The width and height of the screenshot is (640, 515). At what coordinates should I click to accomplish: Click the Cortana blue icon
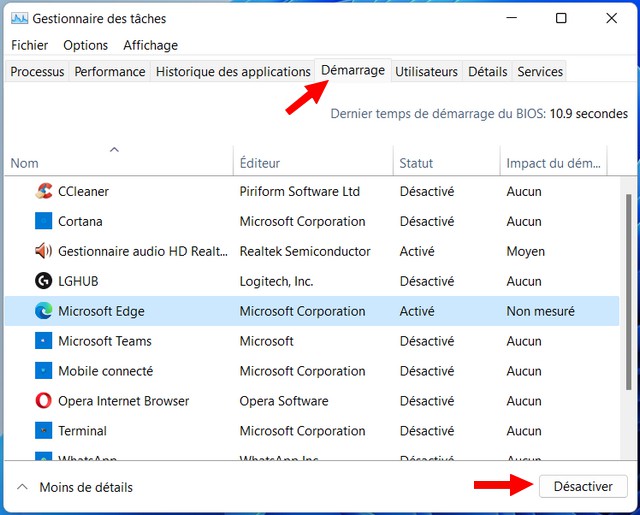pyautogui.click(x=43, y=221)
